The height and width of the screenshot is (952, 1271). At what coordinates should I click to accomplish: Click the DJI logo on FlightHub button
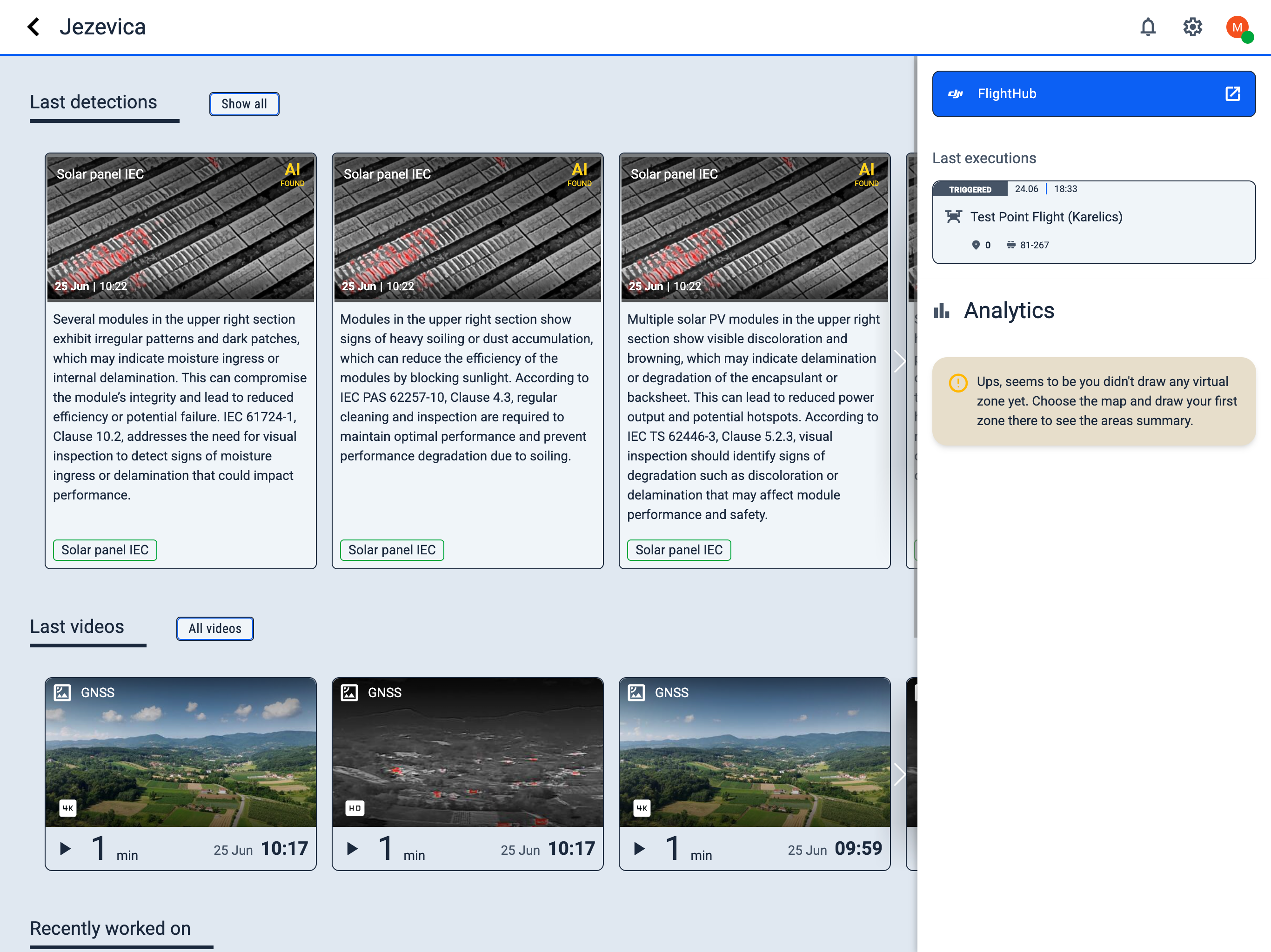point(956,93)
